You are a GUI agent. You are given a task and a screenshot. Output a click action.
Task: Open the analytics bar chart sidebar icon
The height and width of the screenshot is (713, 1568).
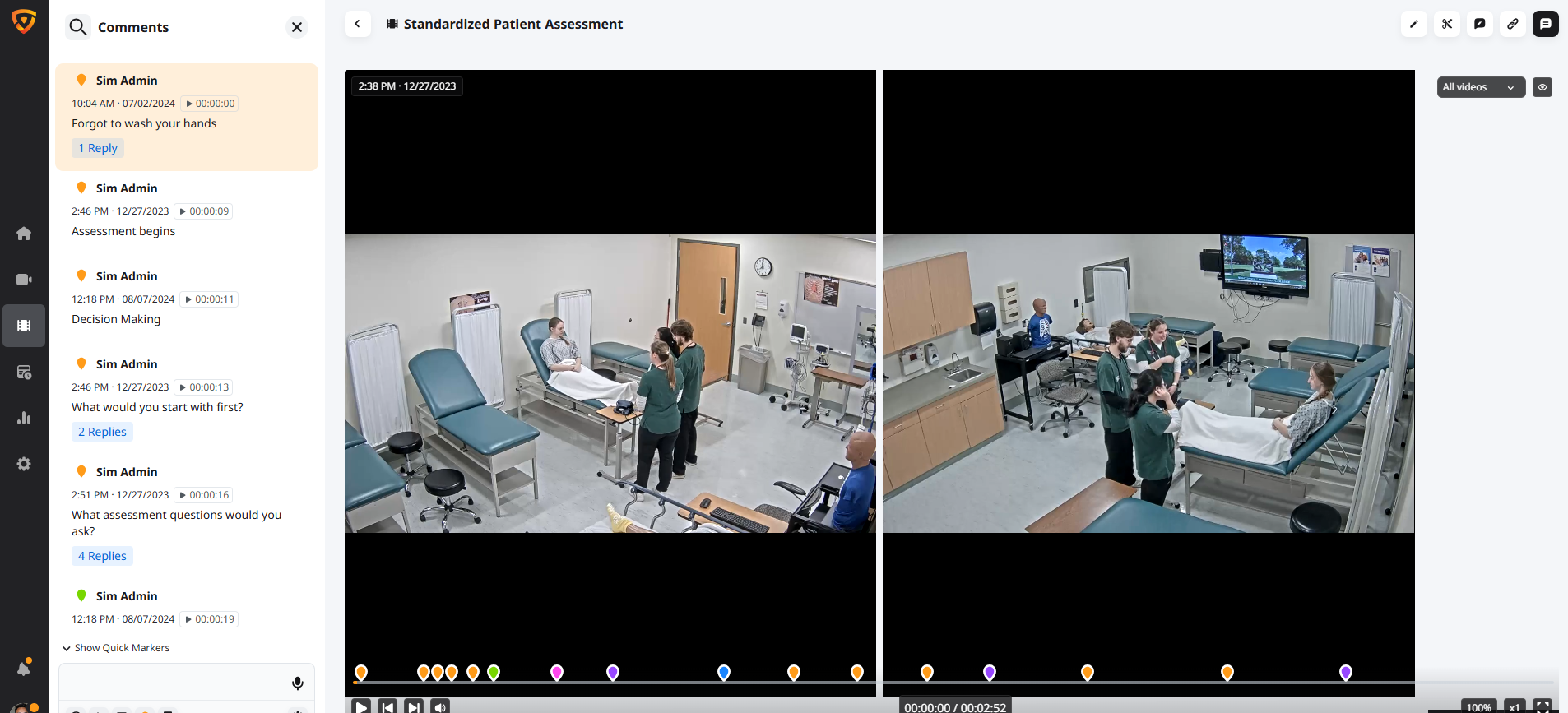pyautogui.click(x=24, y=418)
